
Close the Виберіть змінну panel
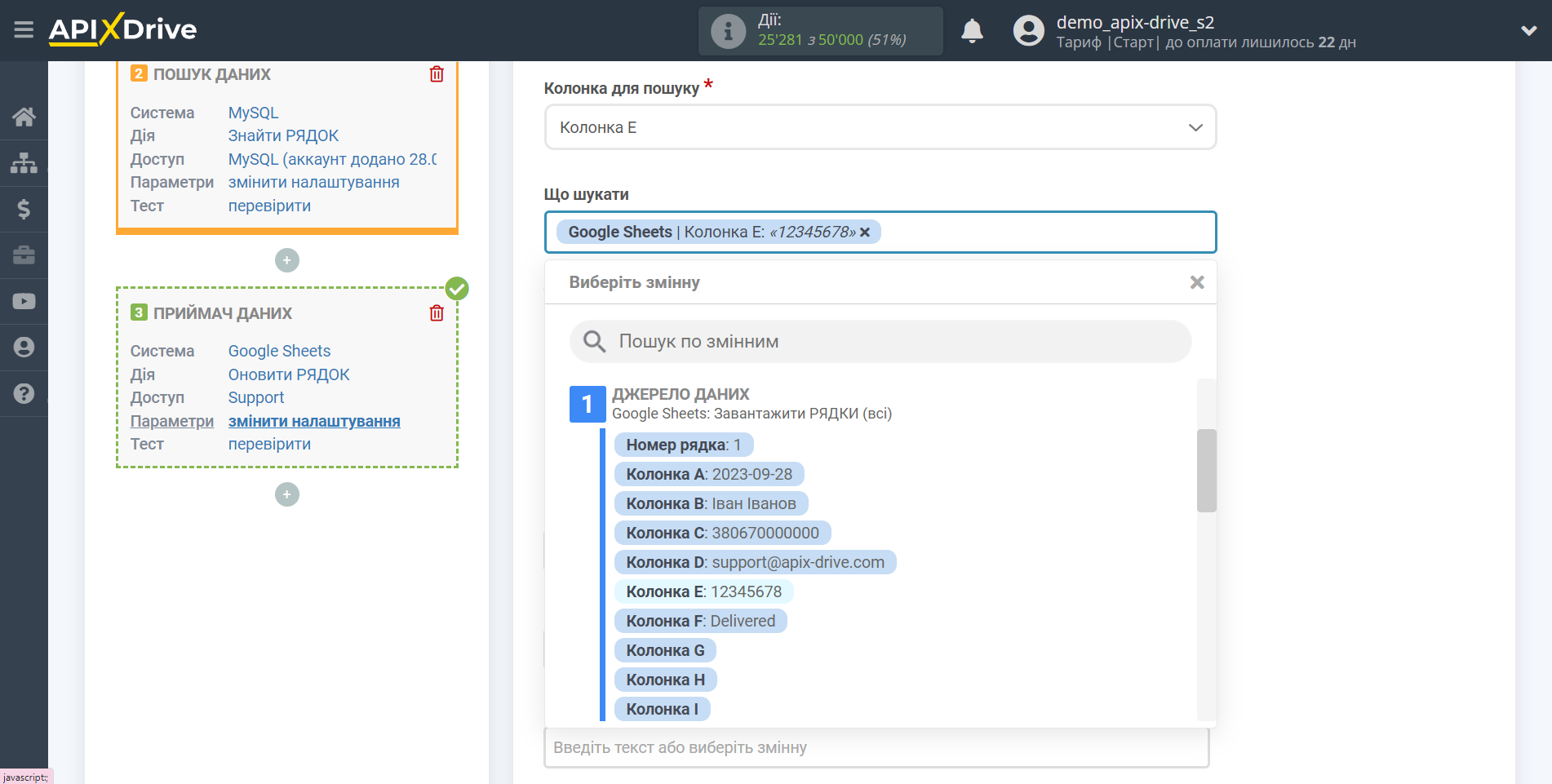1197,282
